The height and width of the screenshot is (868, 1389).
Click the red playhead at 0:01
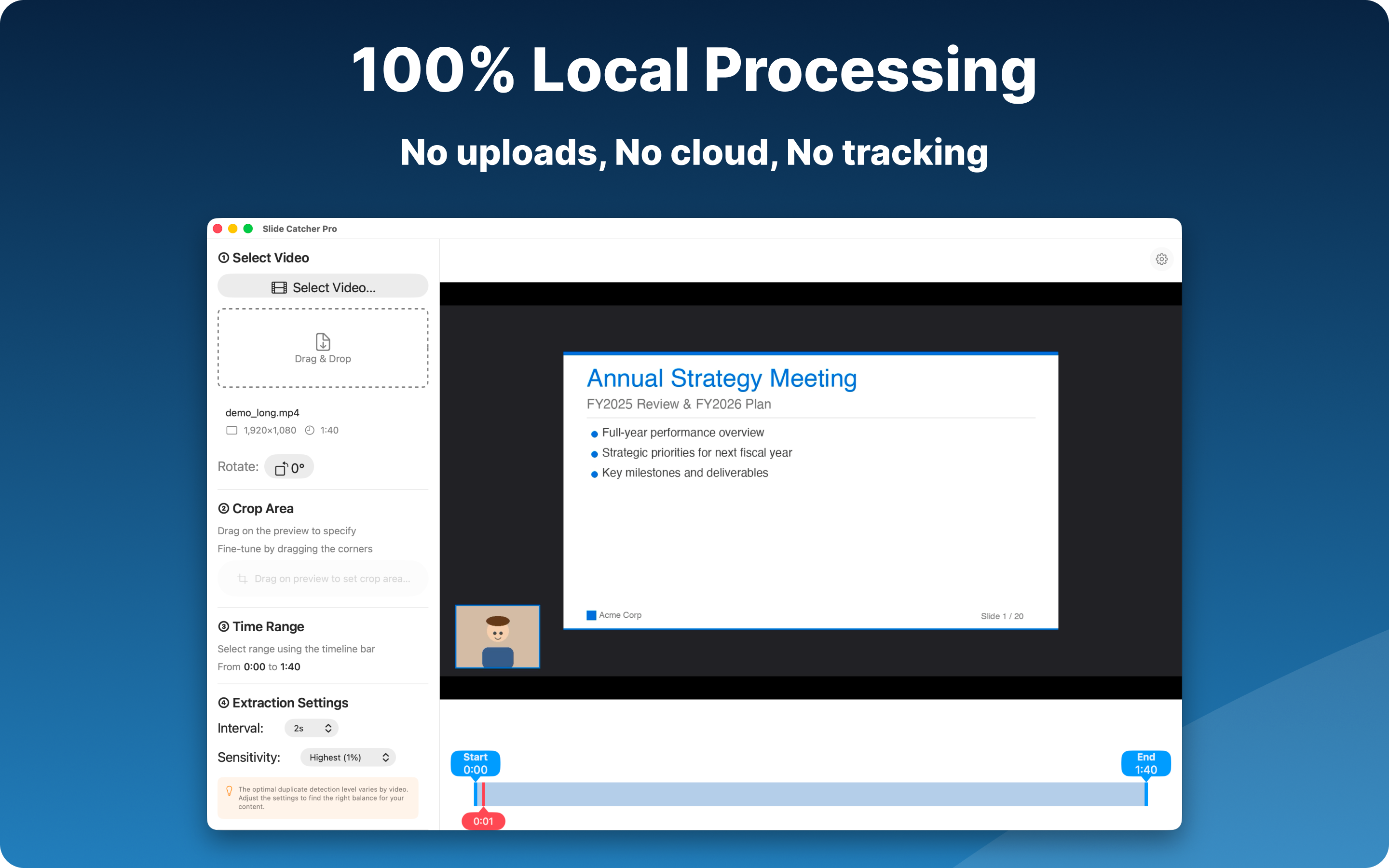coord(483,820)
